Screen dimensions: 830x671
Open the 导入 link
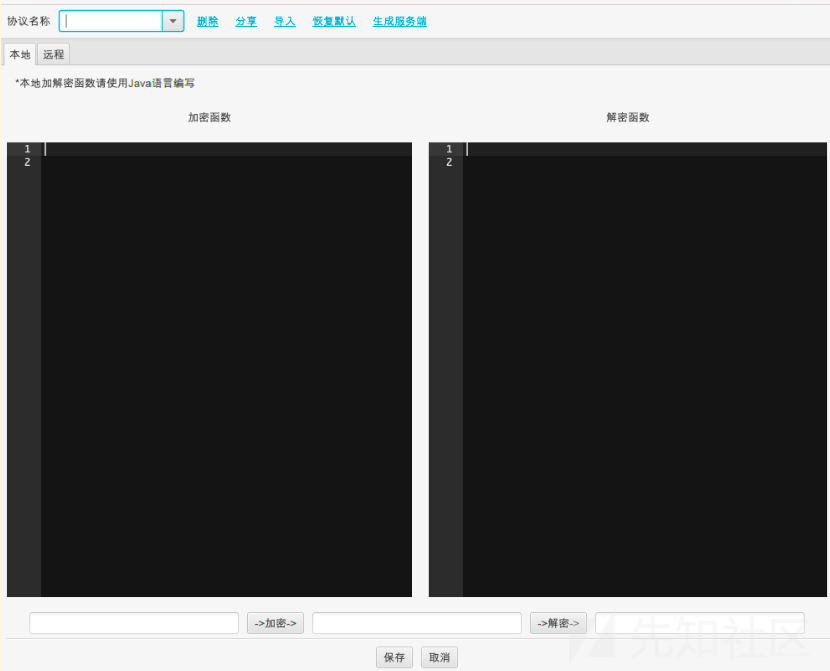point(284,21)
